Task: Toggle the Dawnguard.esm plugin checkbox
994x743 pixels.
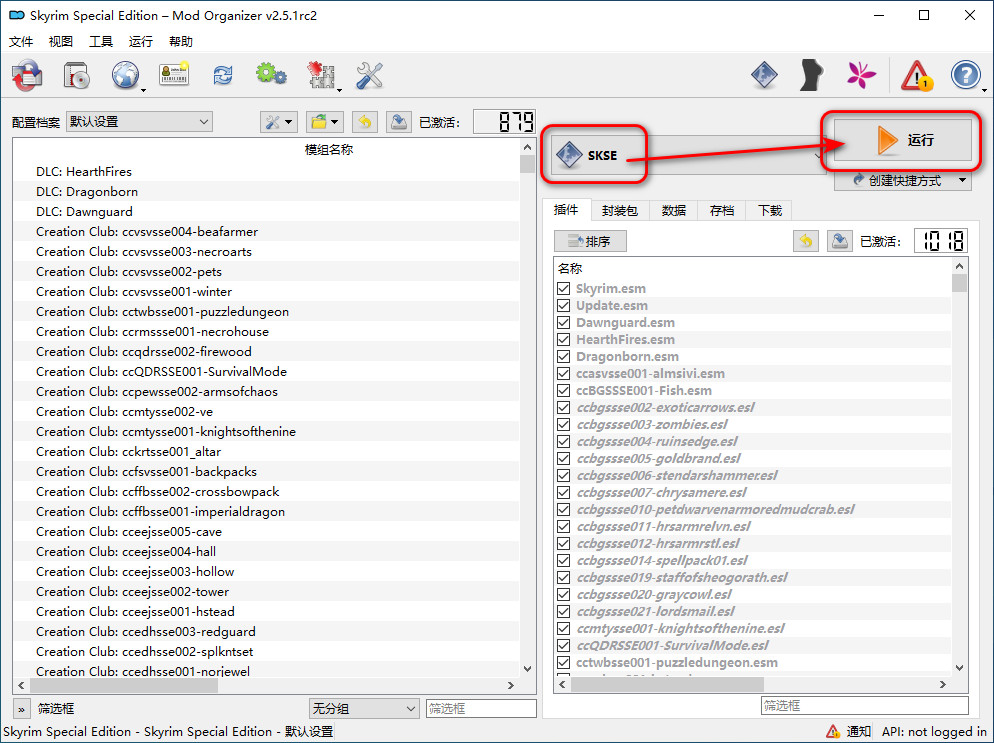Action: pos(563,323)
